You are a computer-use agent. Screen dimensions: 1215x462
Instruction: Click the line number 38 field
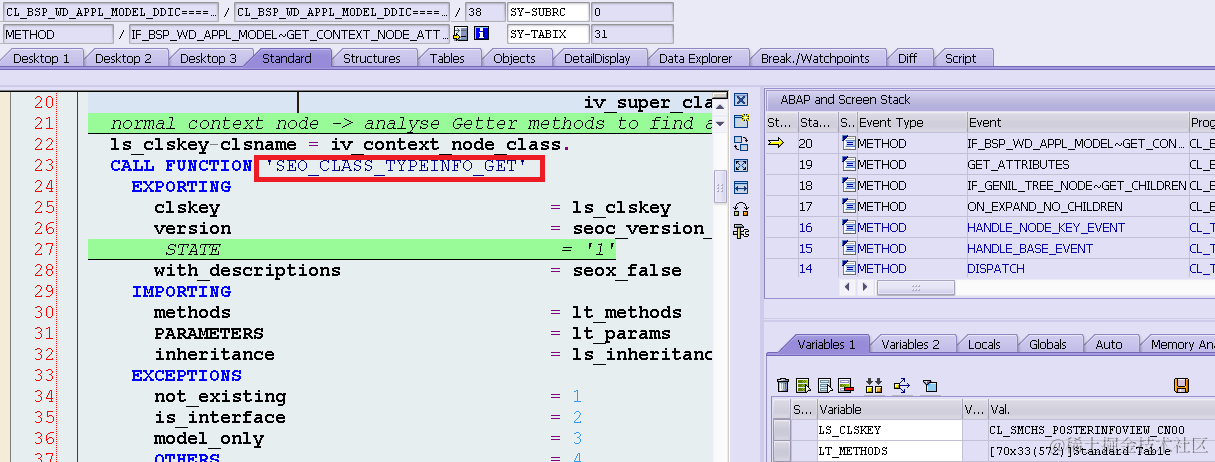click(x=484, y=12)
